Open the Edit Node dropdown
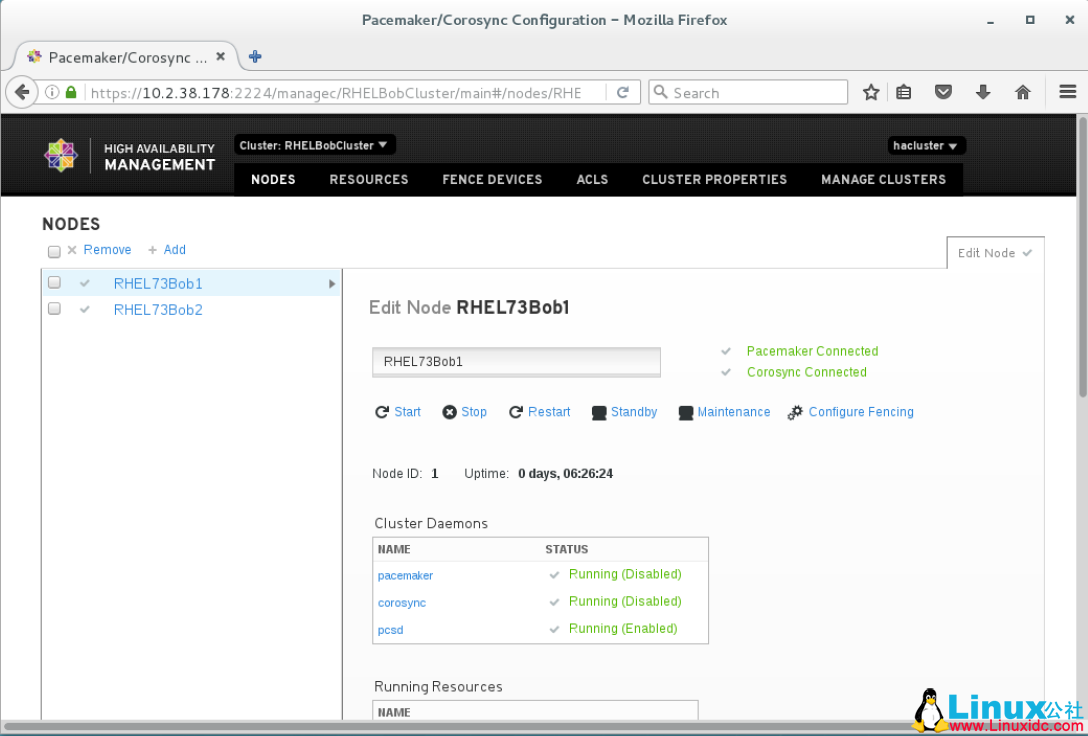The height and width of the screenshot is (736, 1088). point(994,252)
